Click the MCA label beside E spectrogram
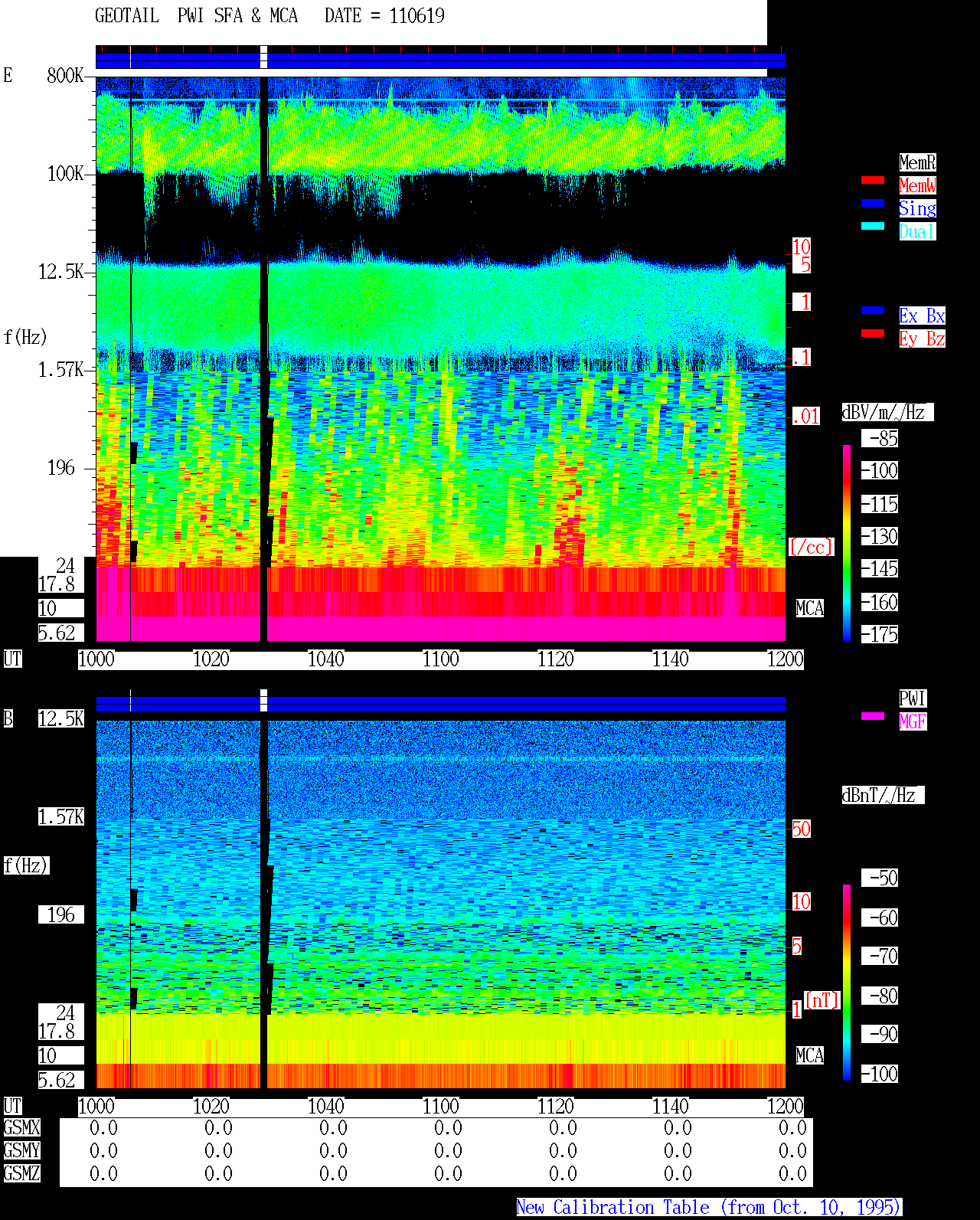Viewport: 980px width, 1220px height. coord(810,609)
